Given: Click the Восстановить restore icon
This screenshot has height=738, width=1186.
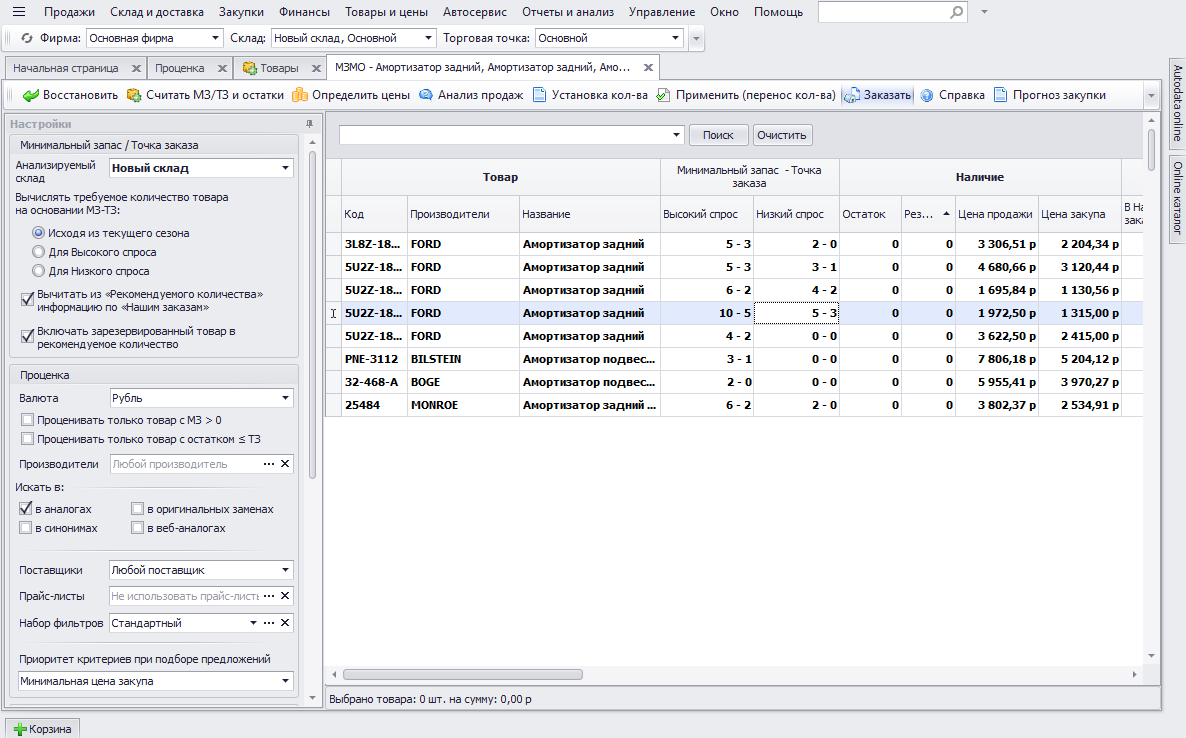Looking at the screenshot, I should [x=31, y=95].
